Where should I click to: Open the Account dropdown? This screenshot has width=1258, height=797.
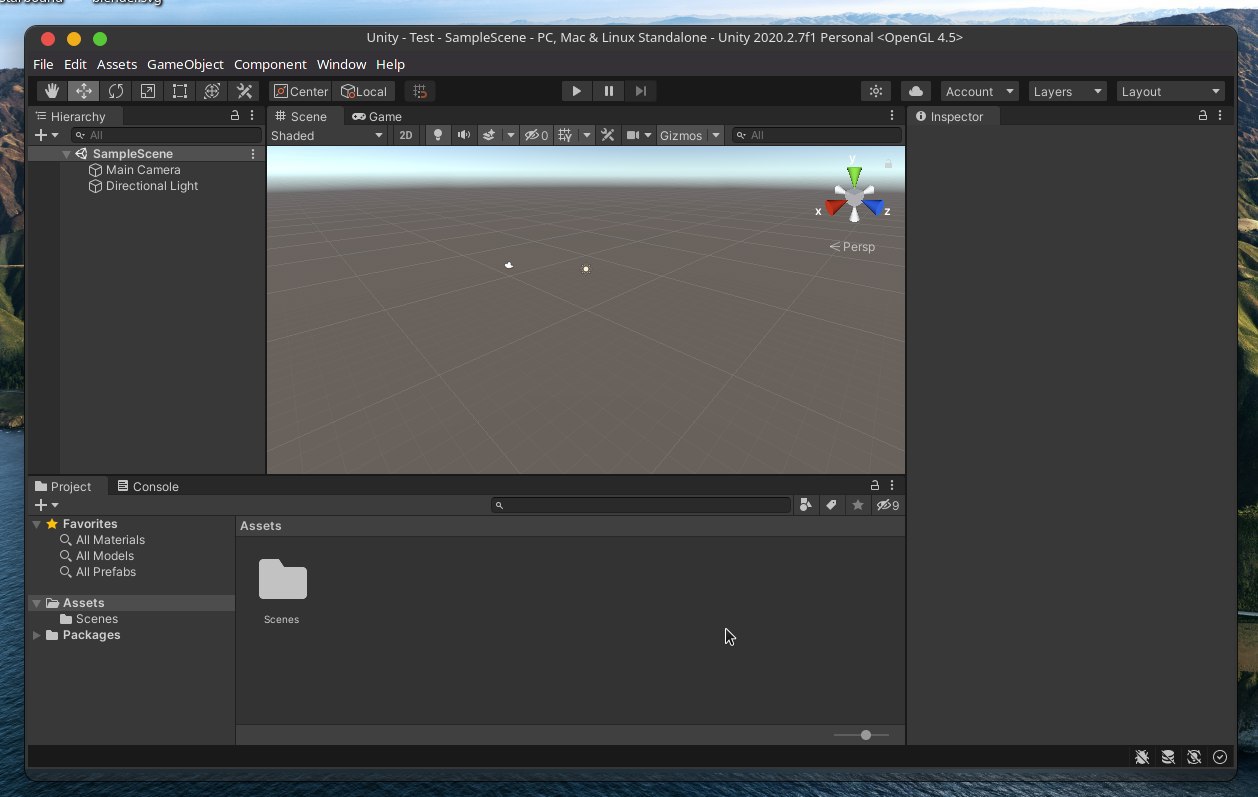pos(979,91)
